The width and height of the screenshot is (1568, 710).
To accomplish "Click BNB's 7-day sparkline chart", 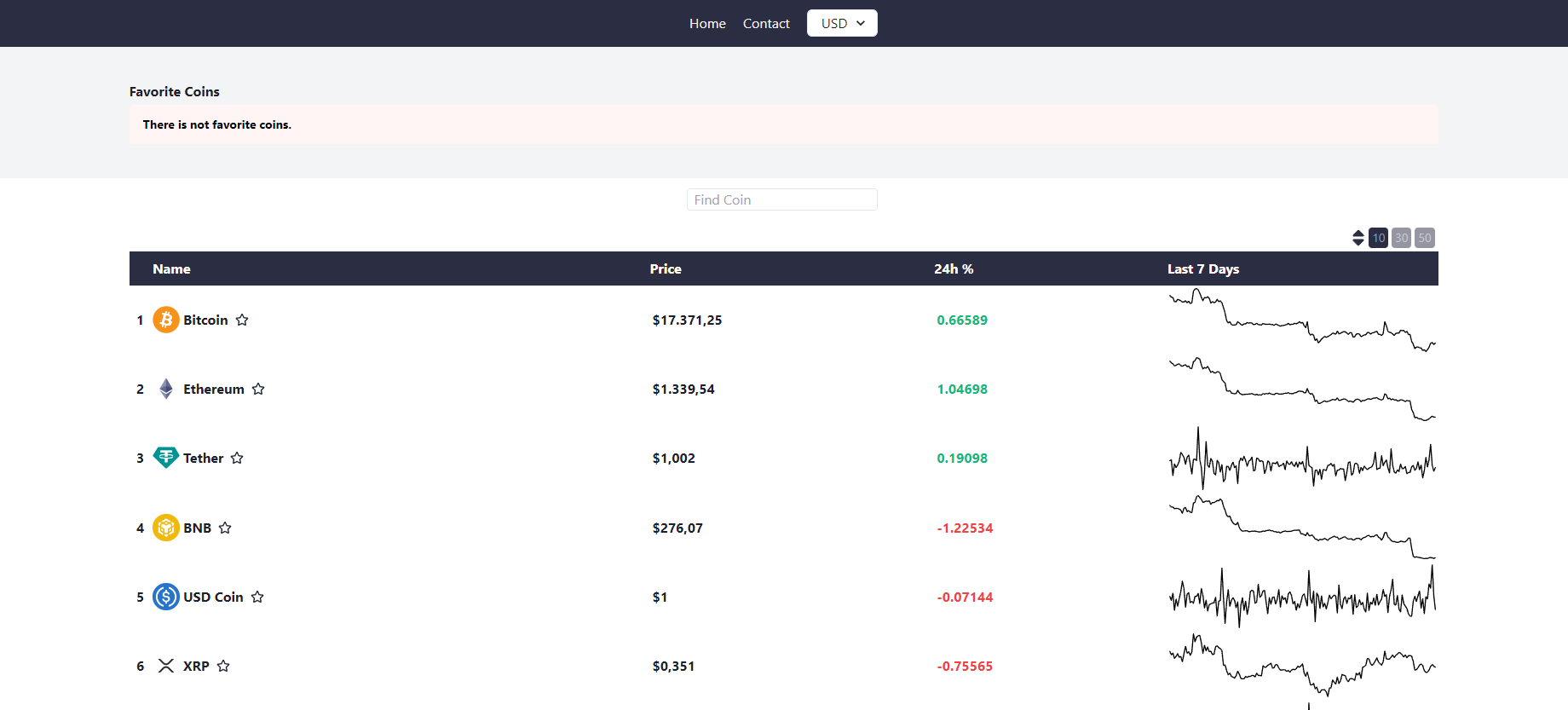I will click(x=1302, y=528).
